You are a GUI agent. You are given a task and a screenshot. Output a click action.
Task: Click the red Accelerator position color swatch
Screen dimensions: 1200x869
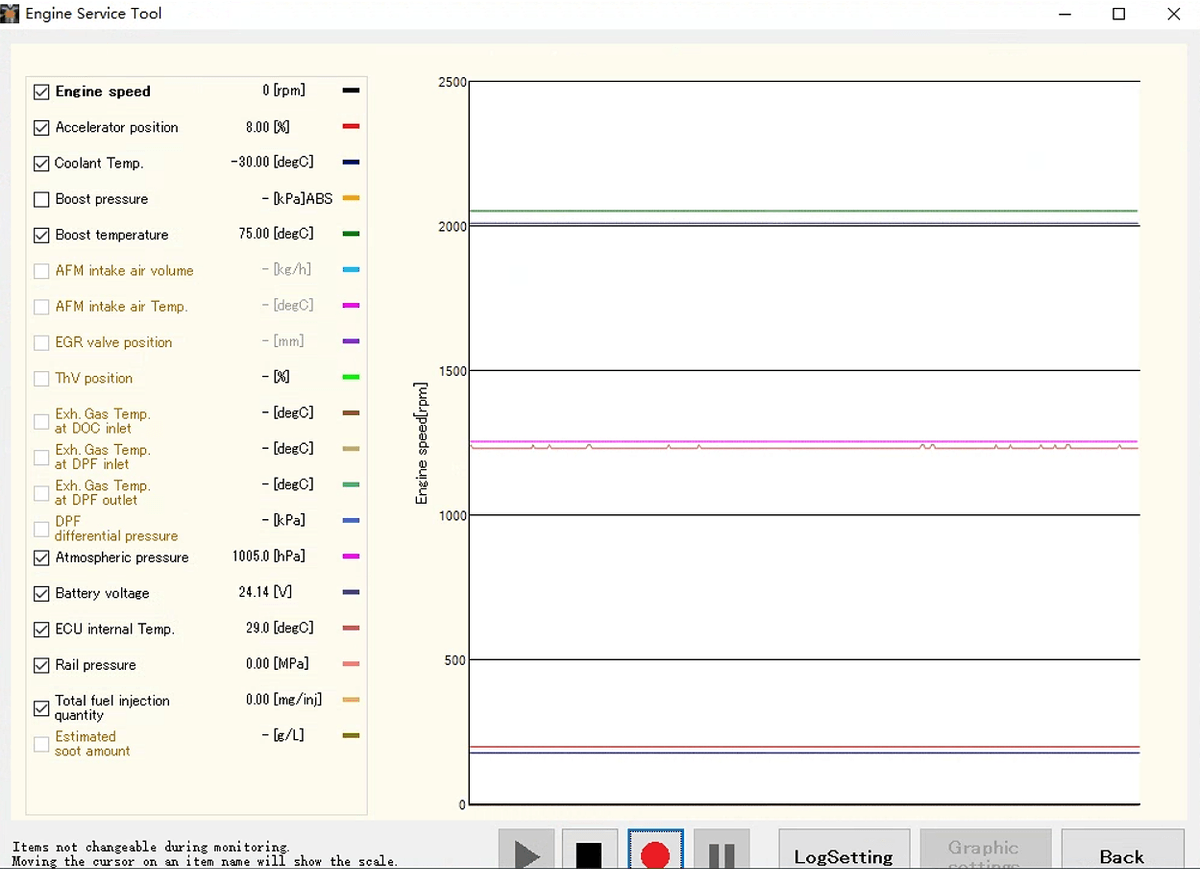pos(351,127)
